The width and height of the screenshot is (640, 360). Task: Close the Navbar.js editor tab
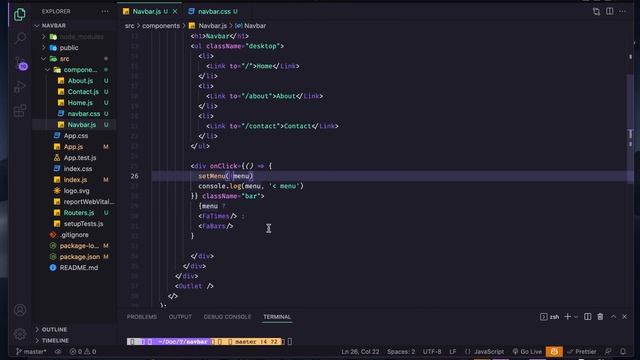(175, 11)
